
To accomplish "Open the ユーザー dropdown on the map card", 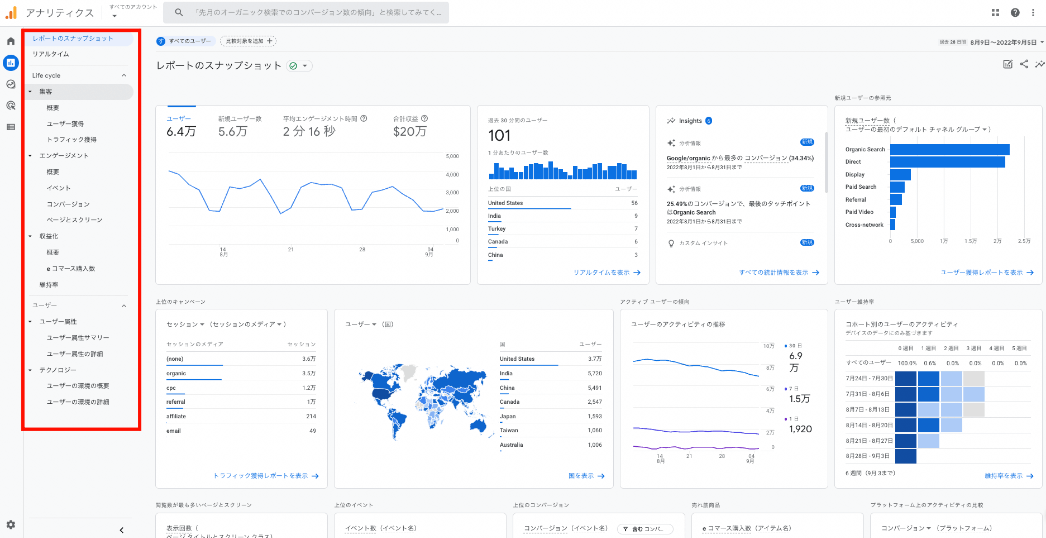I will (360, 324).
